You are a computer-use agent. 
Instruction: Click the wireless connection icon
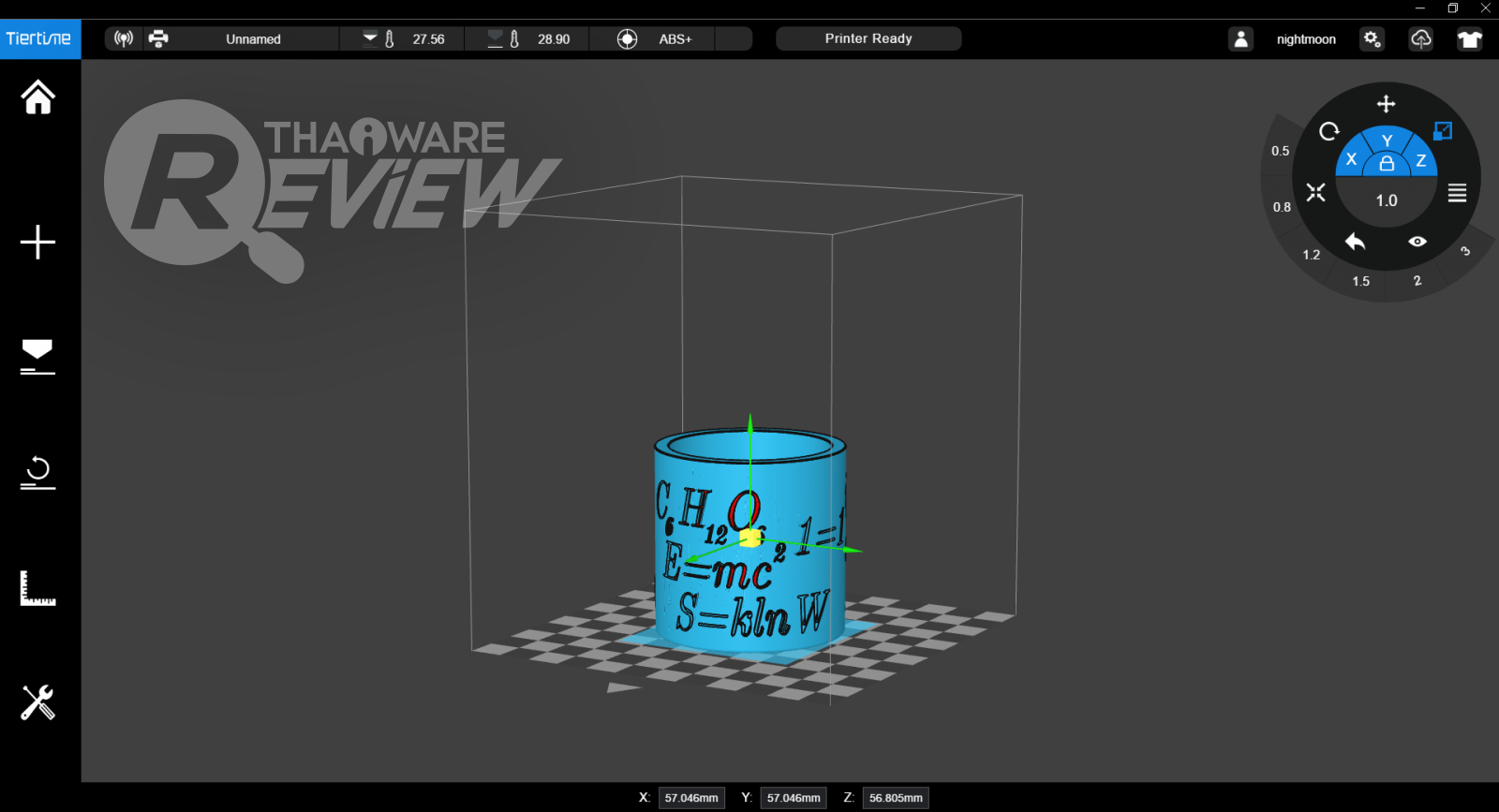tap(124, 38)
